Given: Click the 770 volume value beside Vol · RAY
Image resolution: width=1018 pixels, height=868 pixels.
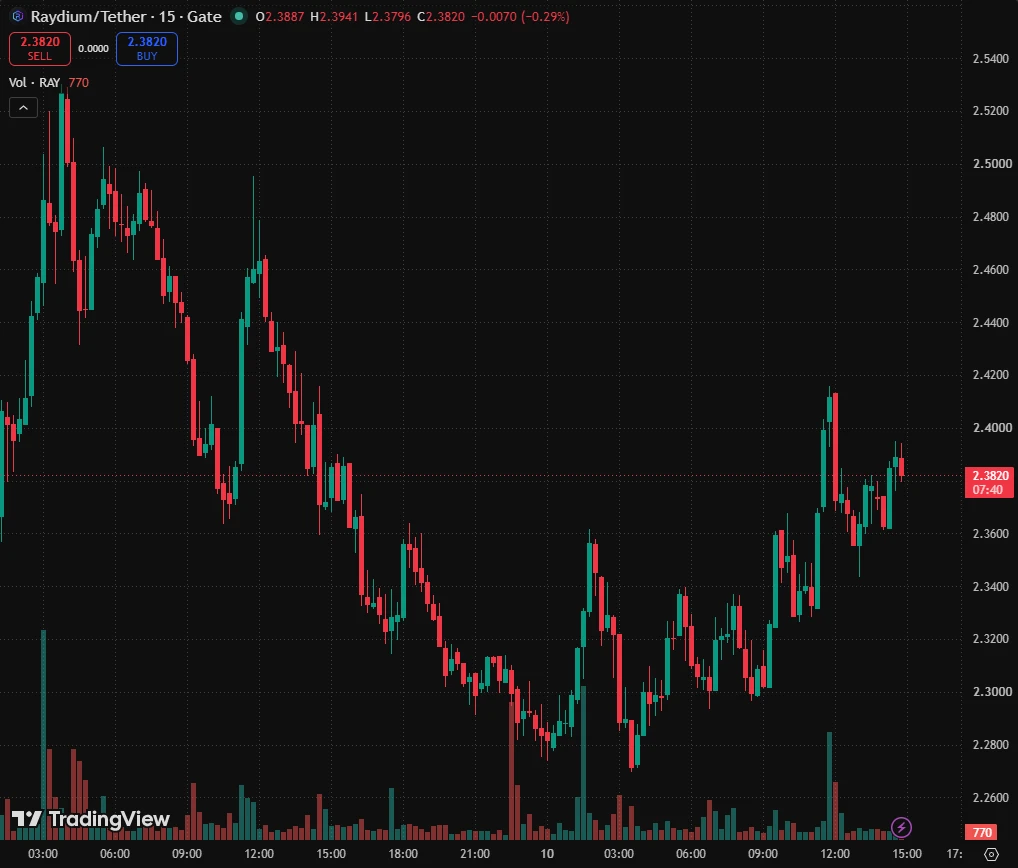Looking at the screenshot, I should [79, 82].
